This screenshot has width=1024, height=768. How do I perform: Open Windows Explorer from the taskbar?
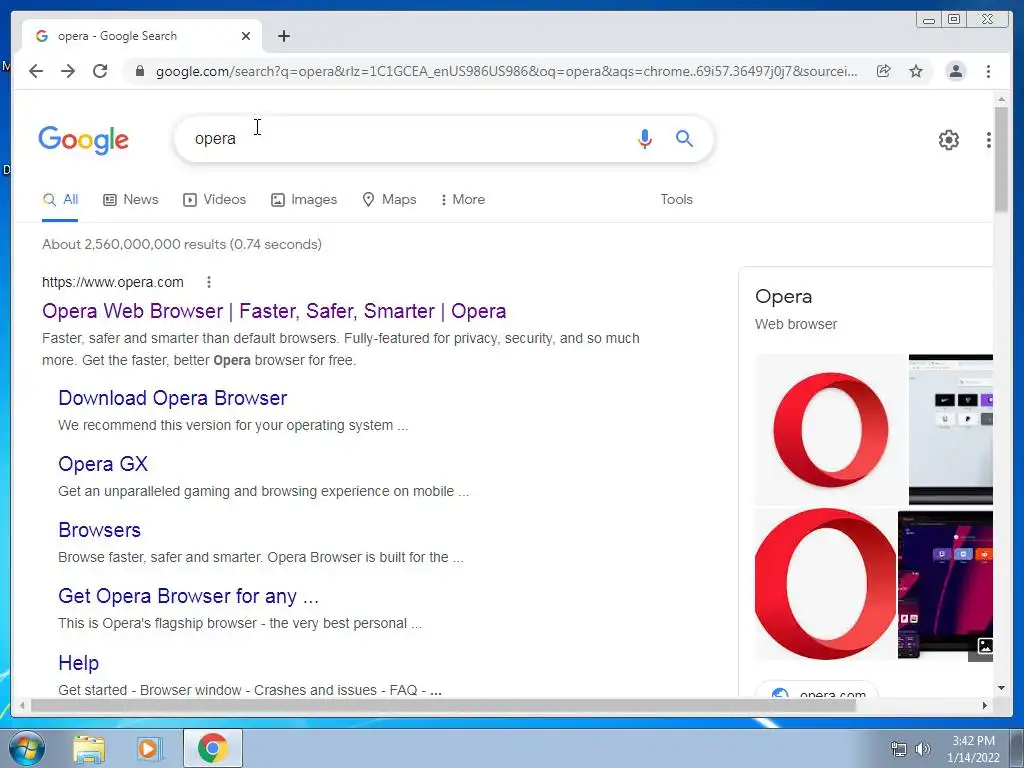89,749
